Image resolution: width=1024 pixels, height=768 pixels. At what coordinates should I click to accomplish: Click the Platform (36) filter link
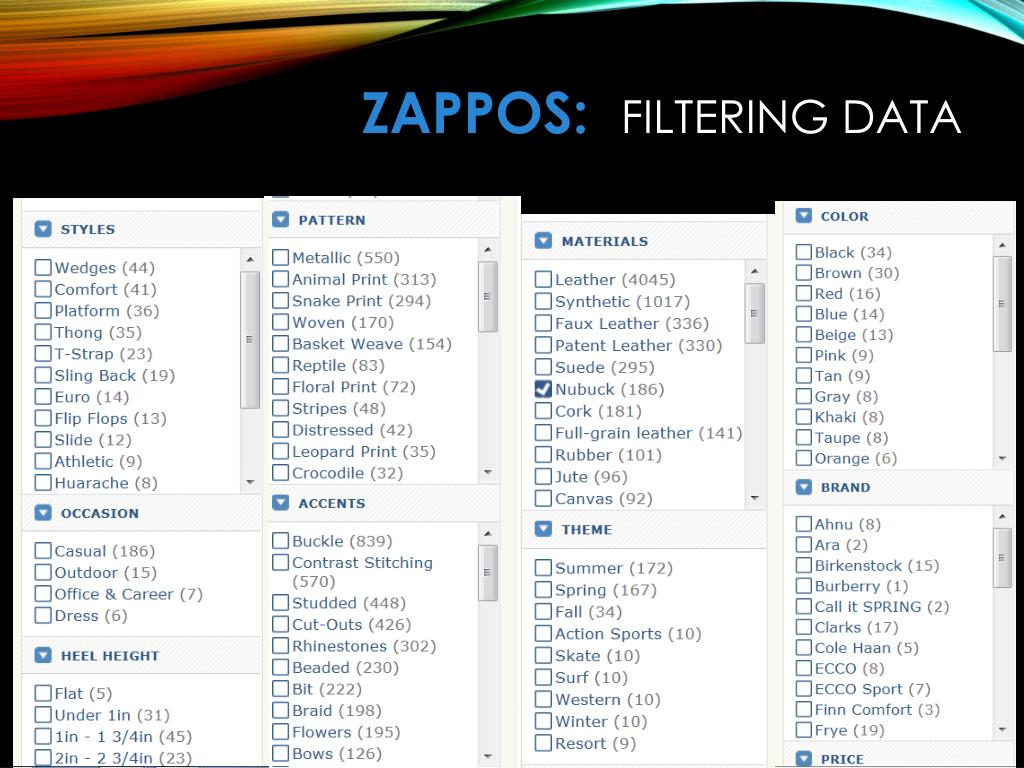click(x=107, y=311)
